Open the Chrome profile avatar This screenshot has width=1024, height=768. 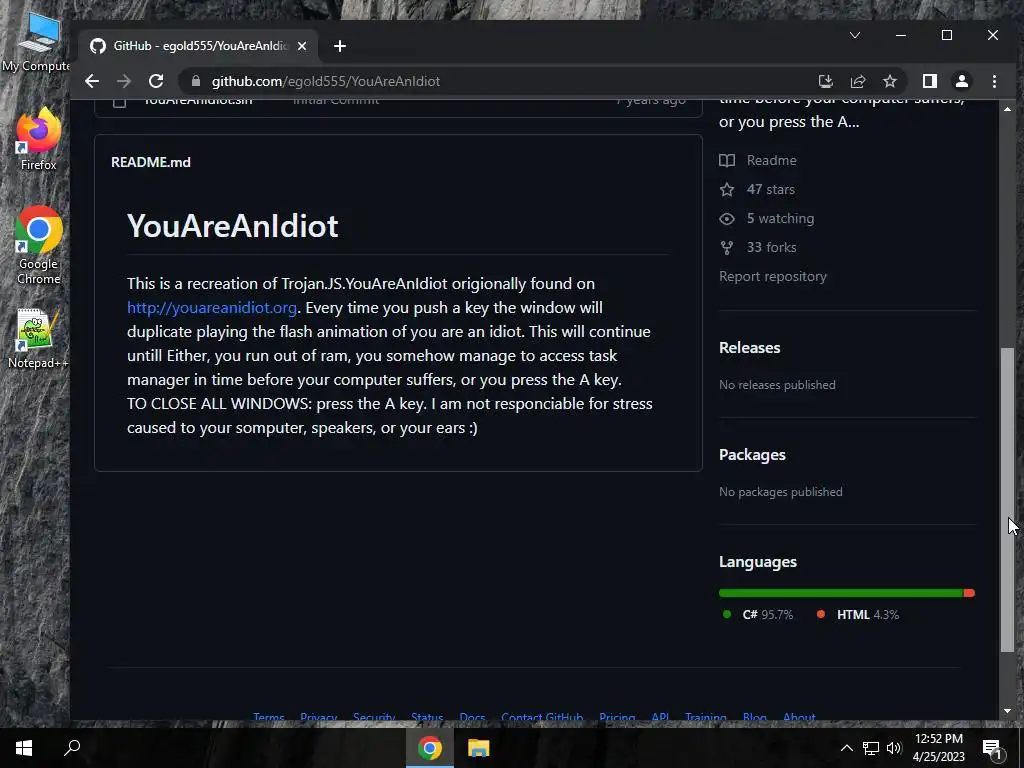coord(962,81)
